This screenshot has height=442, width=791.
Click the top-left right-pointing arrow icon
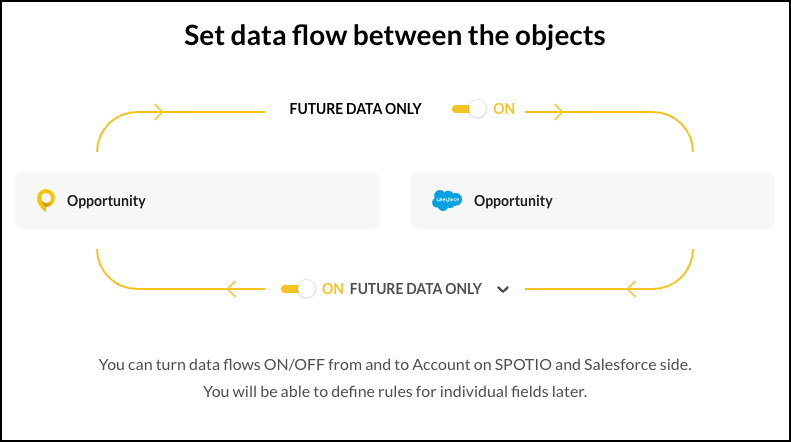159,112
